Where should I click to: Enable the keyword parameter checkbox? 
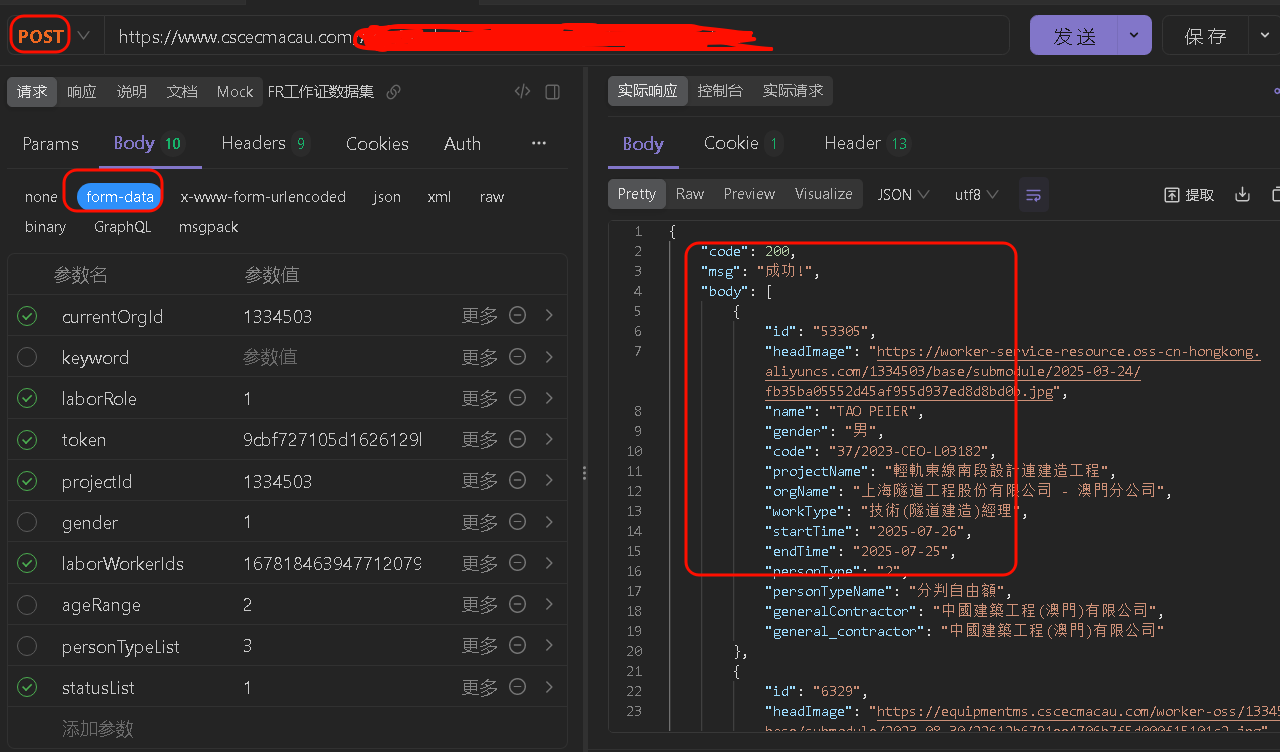(x=27, y=357)
